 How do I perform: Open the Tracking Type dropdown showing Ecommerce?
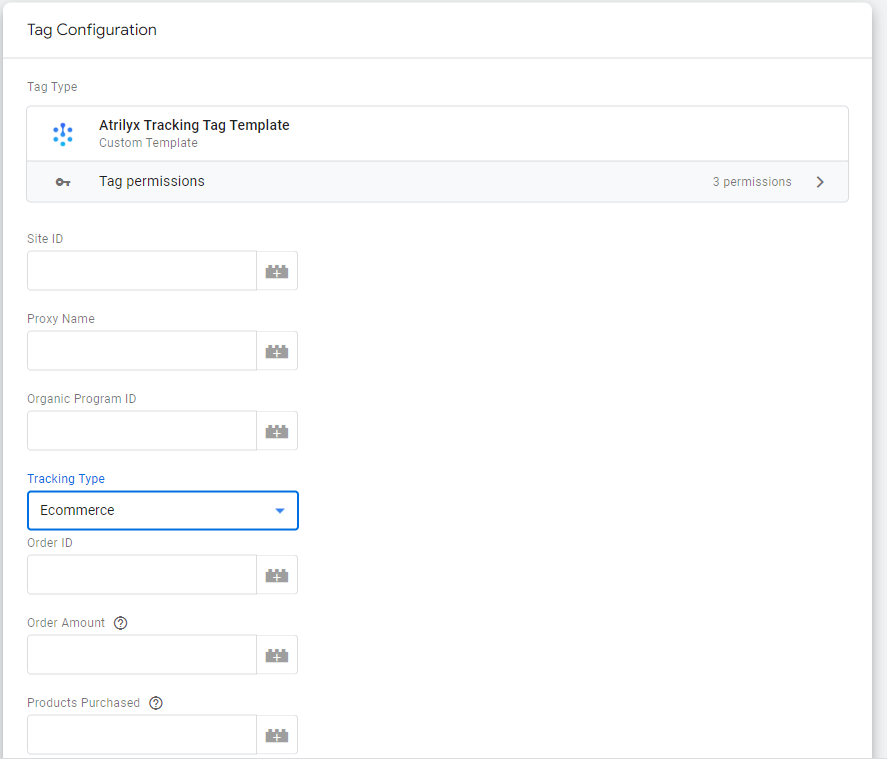[x=163, y=511]
